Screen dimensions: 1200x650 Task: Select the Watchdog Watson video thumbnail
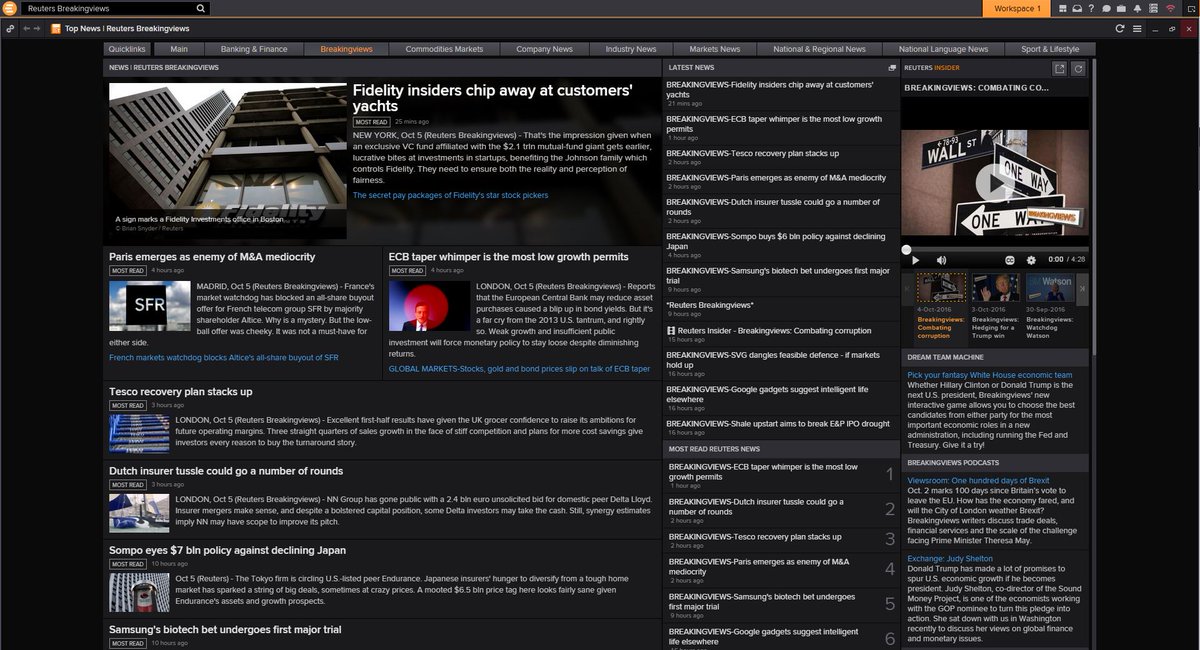(1050, 288)
